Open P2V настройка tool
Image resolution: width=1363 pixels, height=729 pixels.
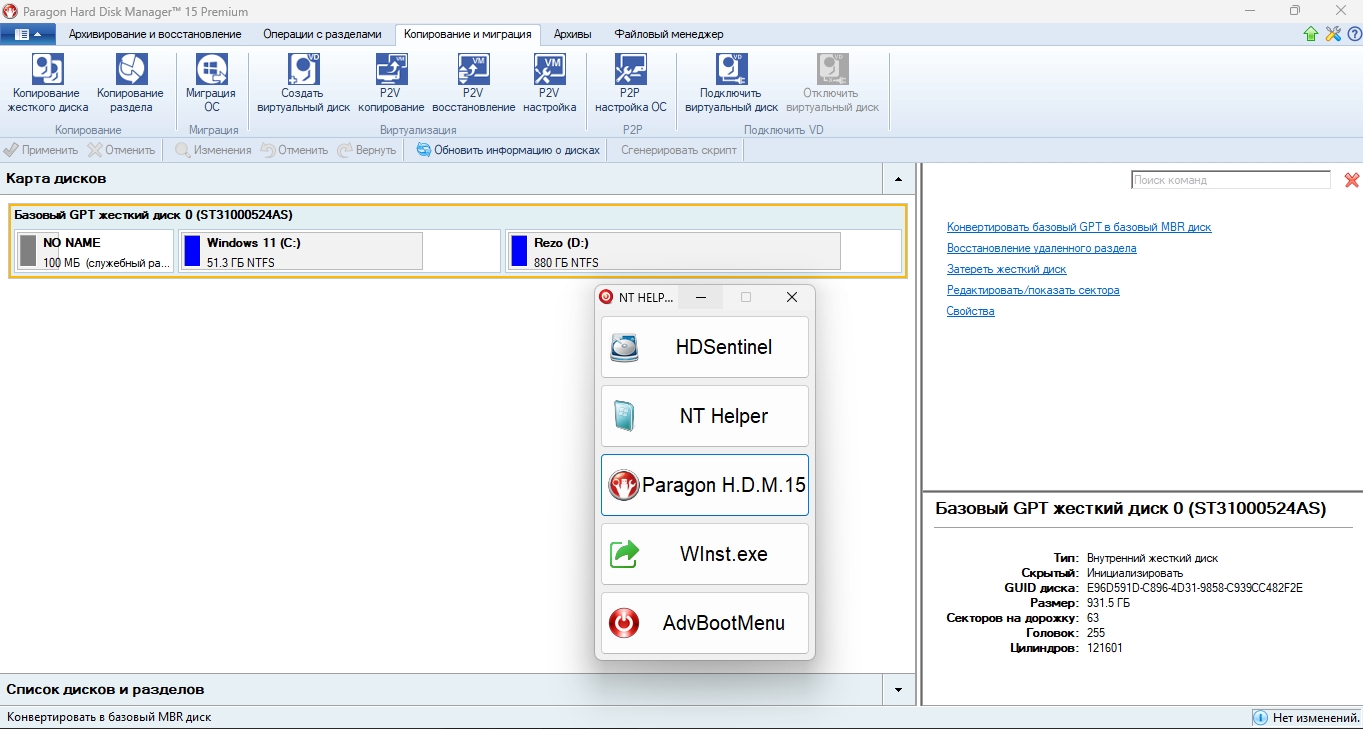tap(550, 83)
